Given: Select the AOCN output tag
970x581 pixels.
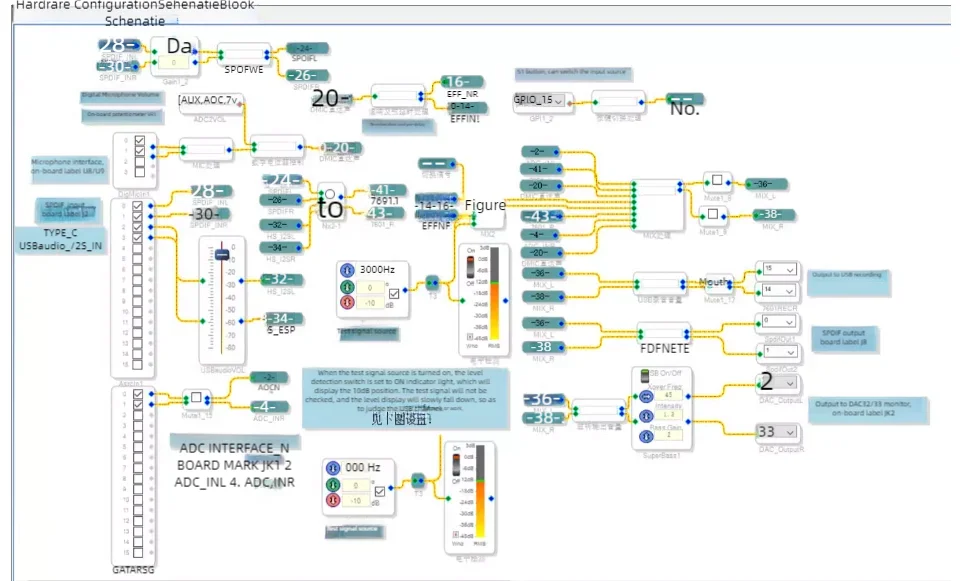Looking at the screenshot, I should pos(269,377).
